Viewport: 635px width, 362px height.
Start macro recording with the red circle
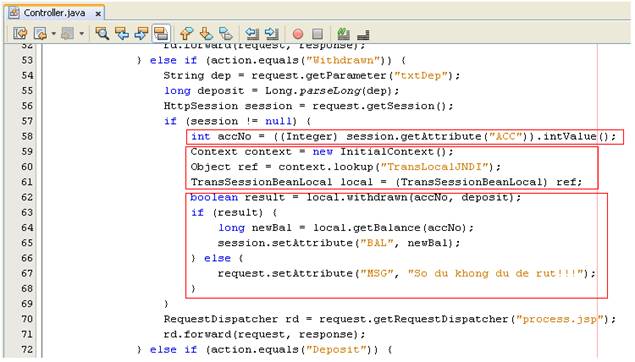(x=298, y=34)
